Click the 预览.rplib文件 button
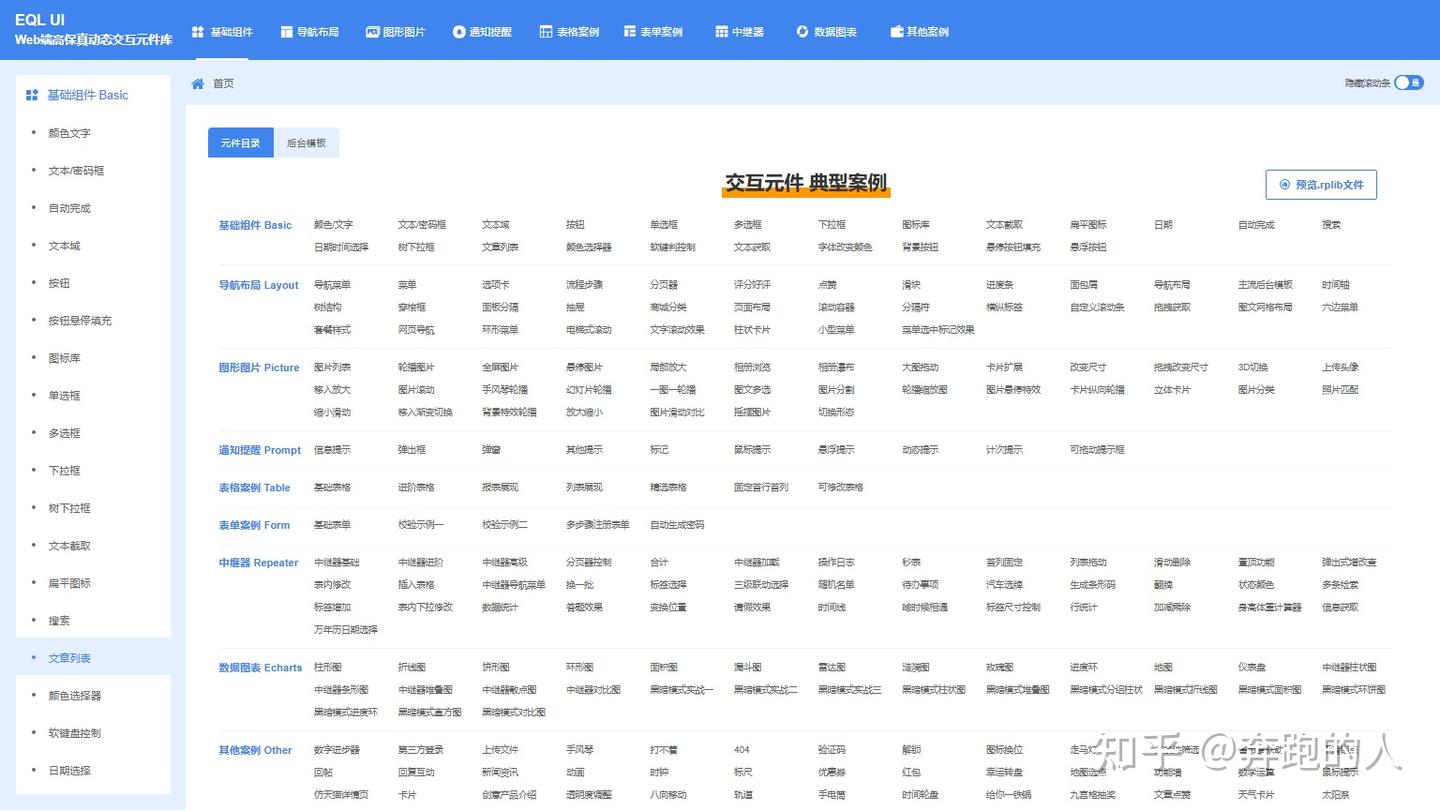The height and width of the screenshot is (811, 1440). (x=1320, y=184)
